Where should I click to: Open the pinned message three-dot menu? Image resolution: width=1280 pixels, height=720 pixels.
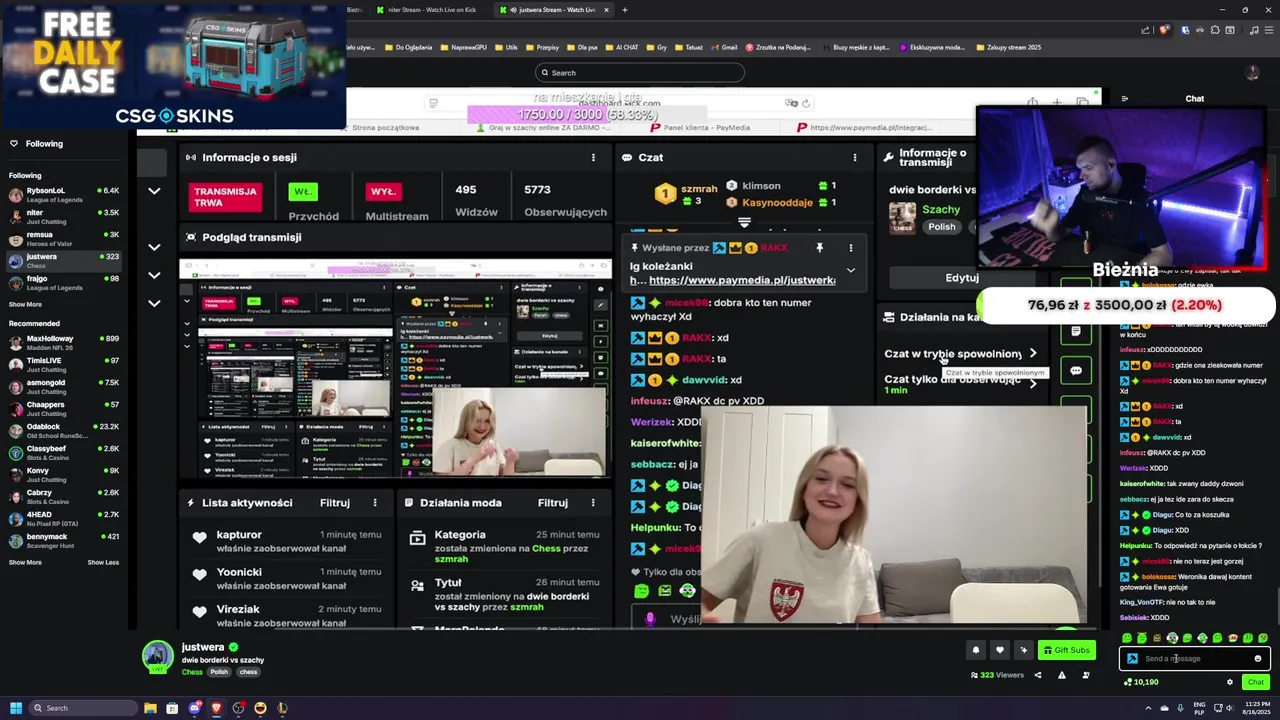click(851, 248)
